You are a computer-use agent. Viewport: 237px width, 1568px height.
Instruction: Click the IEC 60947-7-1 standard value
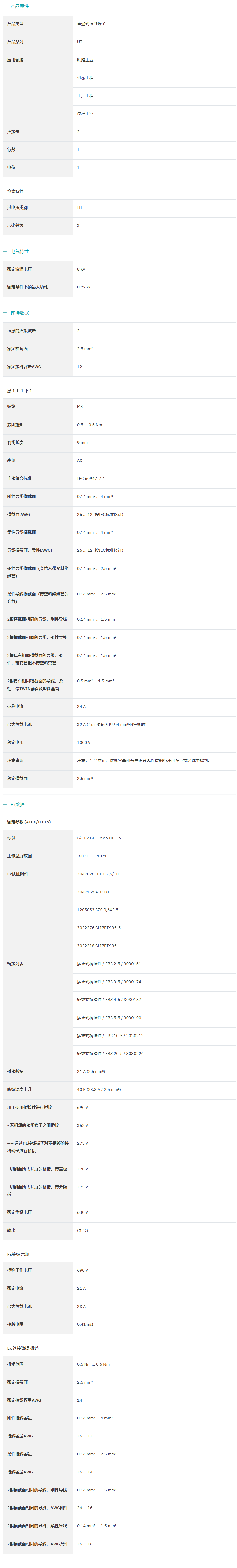tap(91, 479)
